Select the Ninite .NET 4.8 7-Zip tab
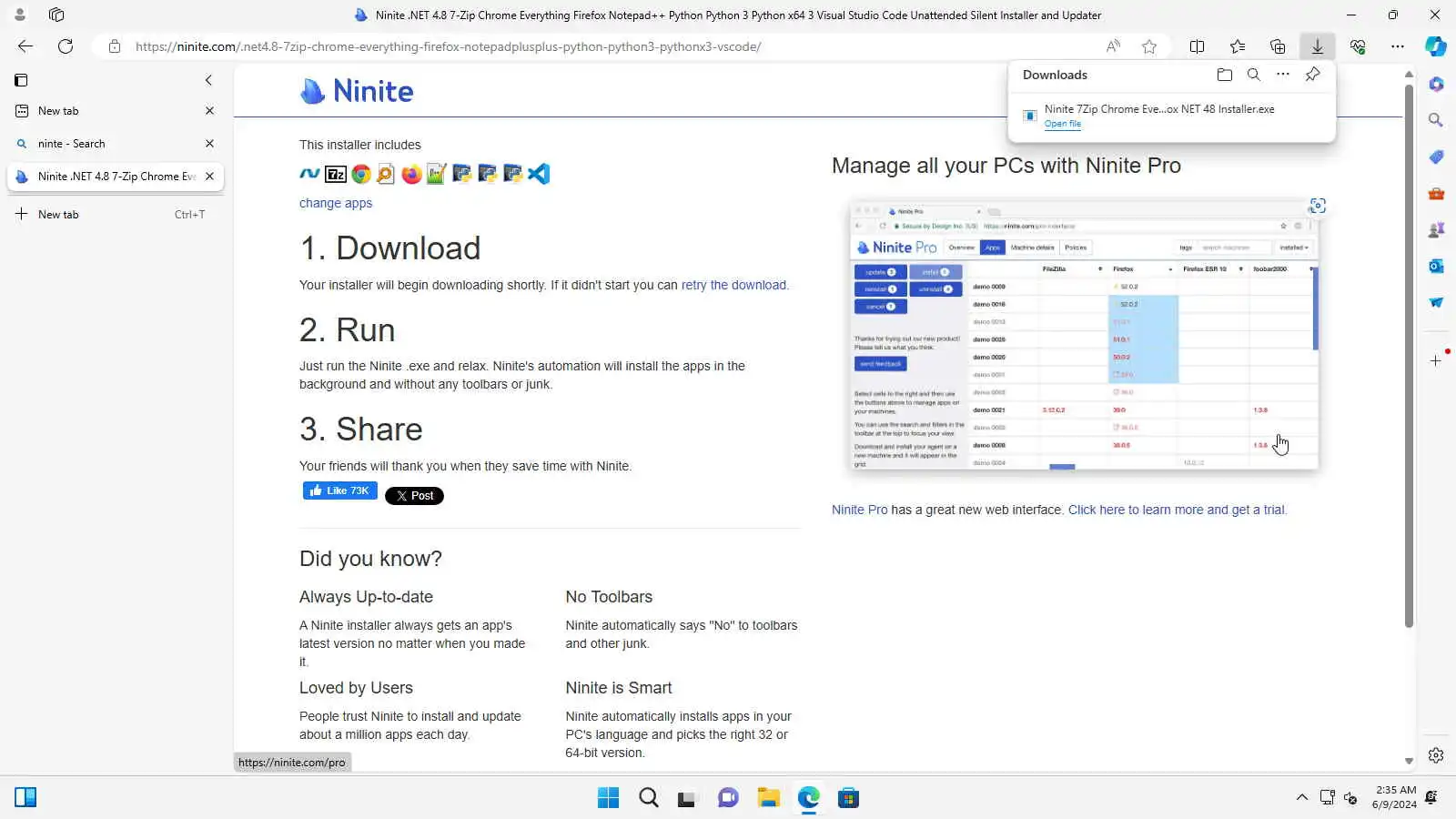Image resolution: width=1456 pixels, height=819 pixels. coord(116,177)
